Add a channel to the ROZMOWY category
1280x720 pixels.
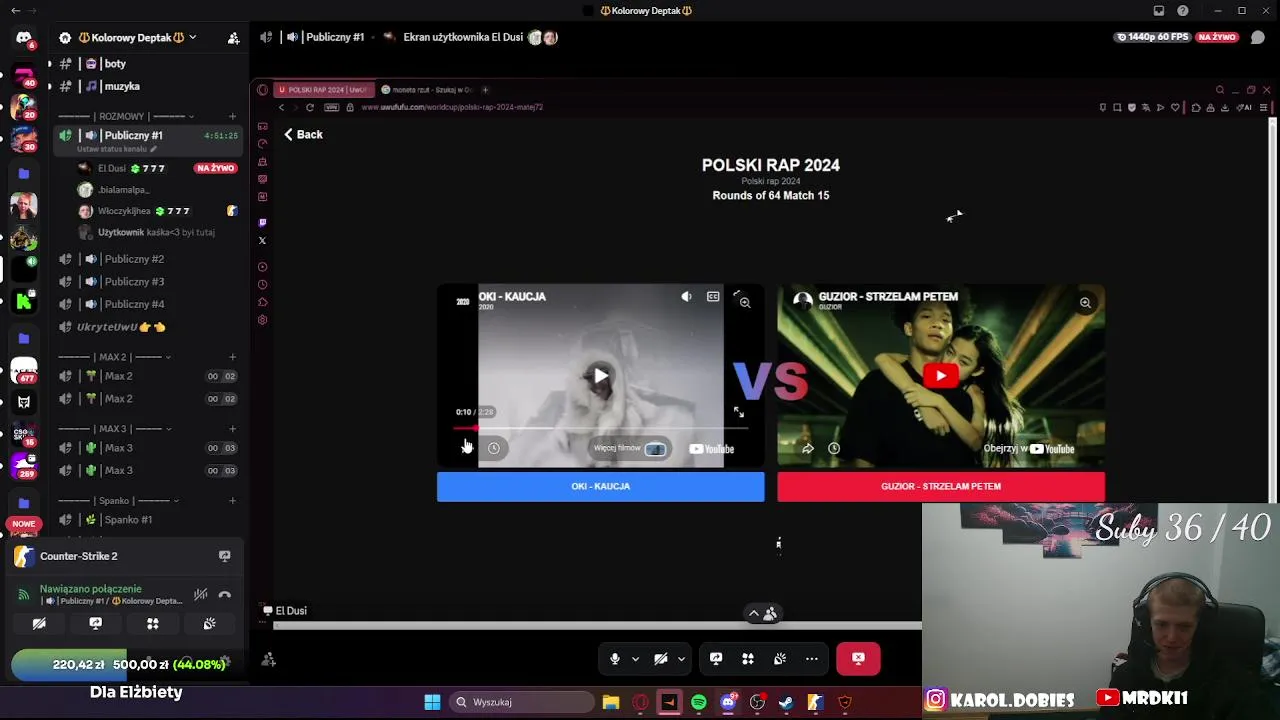click(x=232, y=116)
